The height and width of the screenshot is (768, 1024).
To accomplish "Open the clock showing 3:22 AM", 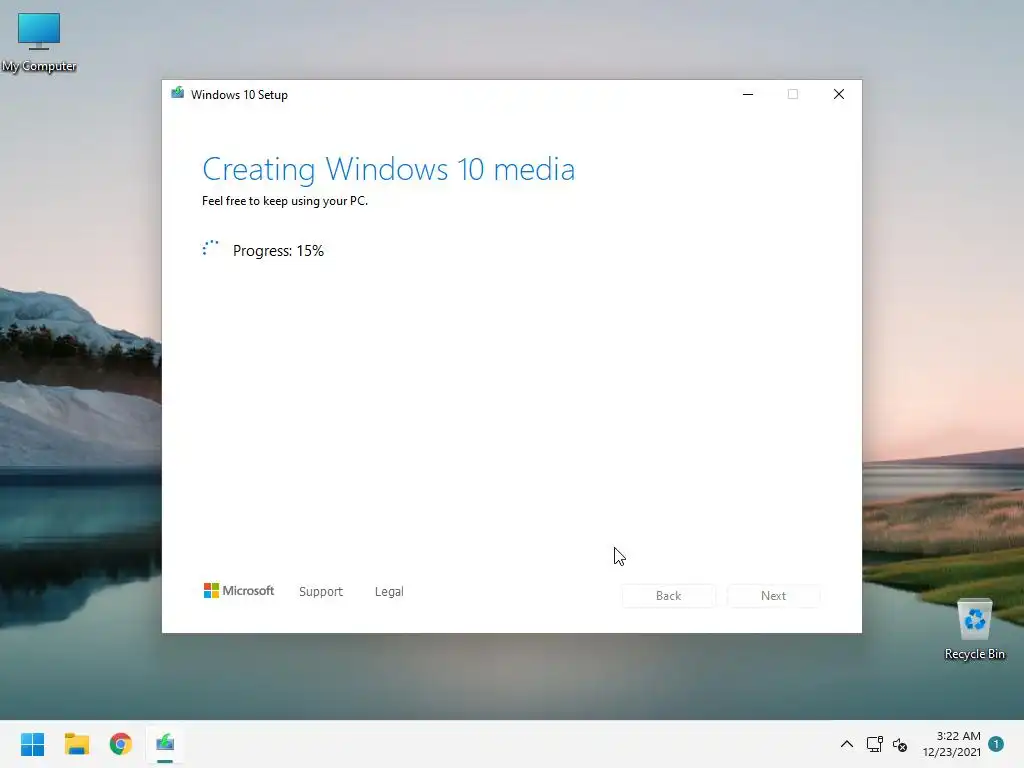I will pyautogui.click(x=952, y=744).
